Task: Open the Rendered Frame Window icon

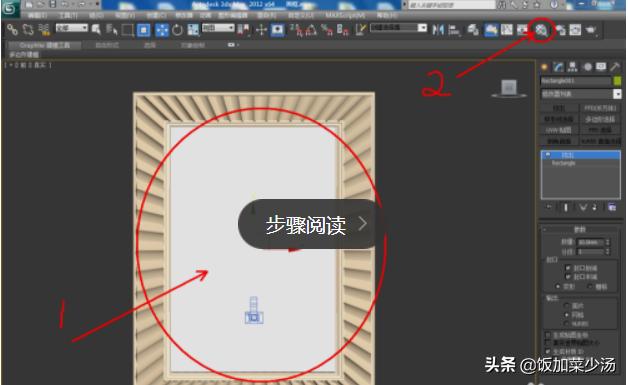Action: pyautogui.click(x=576, y=30)
